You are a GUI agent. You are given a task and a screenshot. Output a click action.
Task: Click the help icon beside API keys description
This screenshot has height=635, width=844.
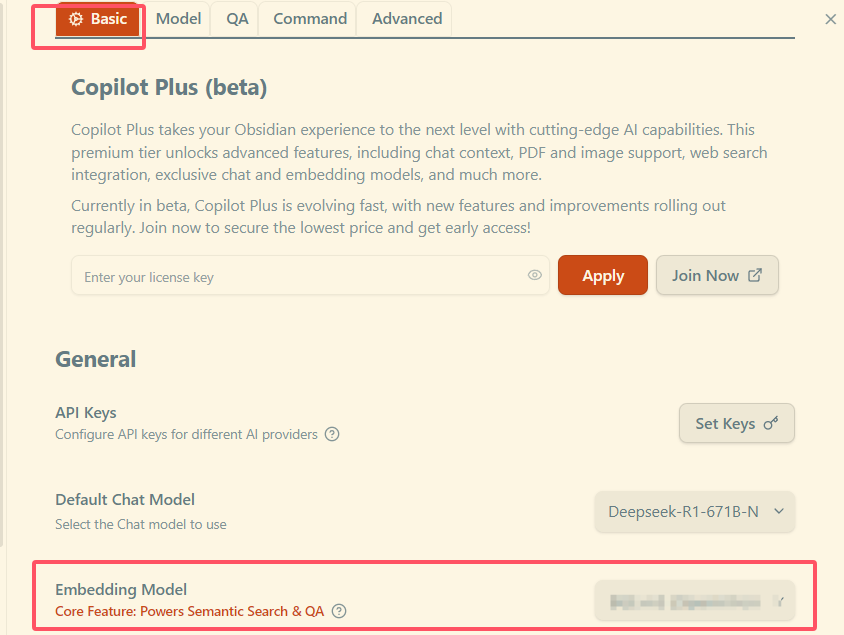click(x=332, y=434)
